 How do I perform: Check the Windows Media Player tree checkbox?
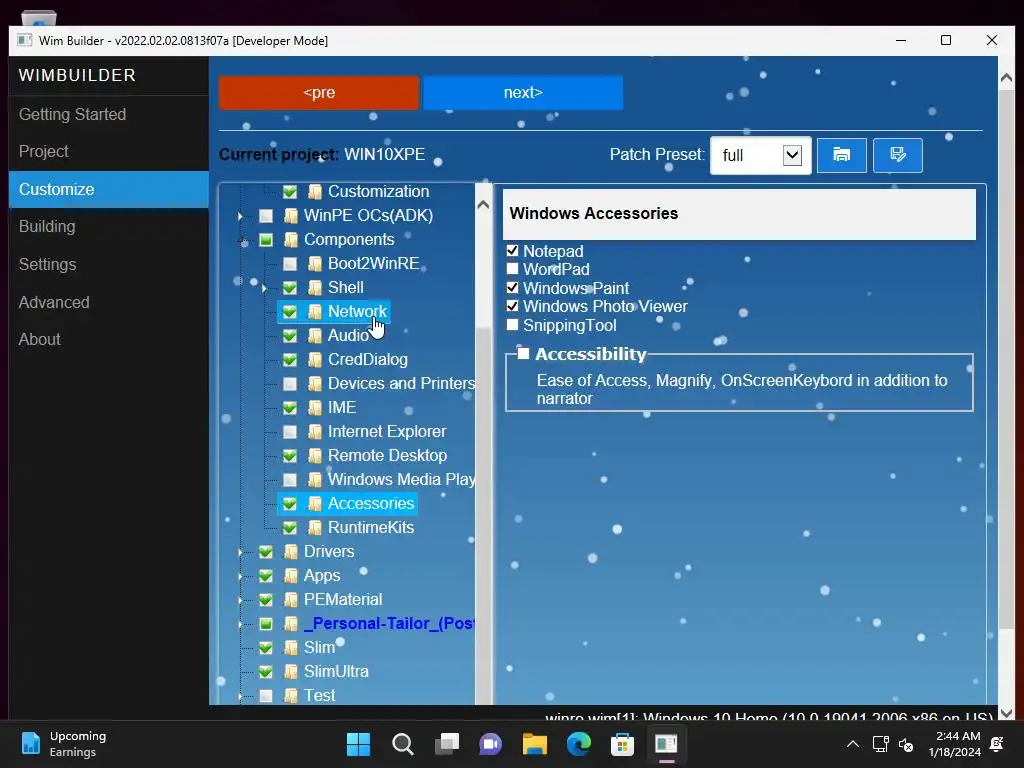click(x=290, y=480)
